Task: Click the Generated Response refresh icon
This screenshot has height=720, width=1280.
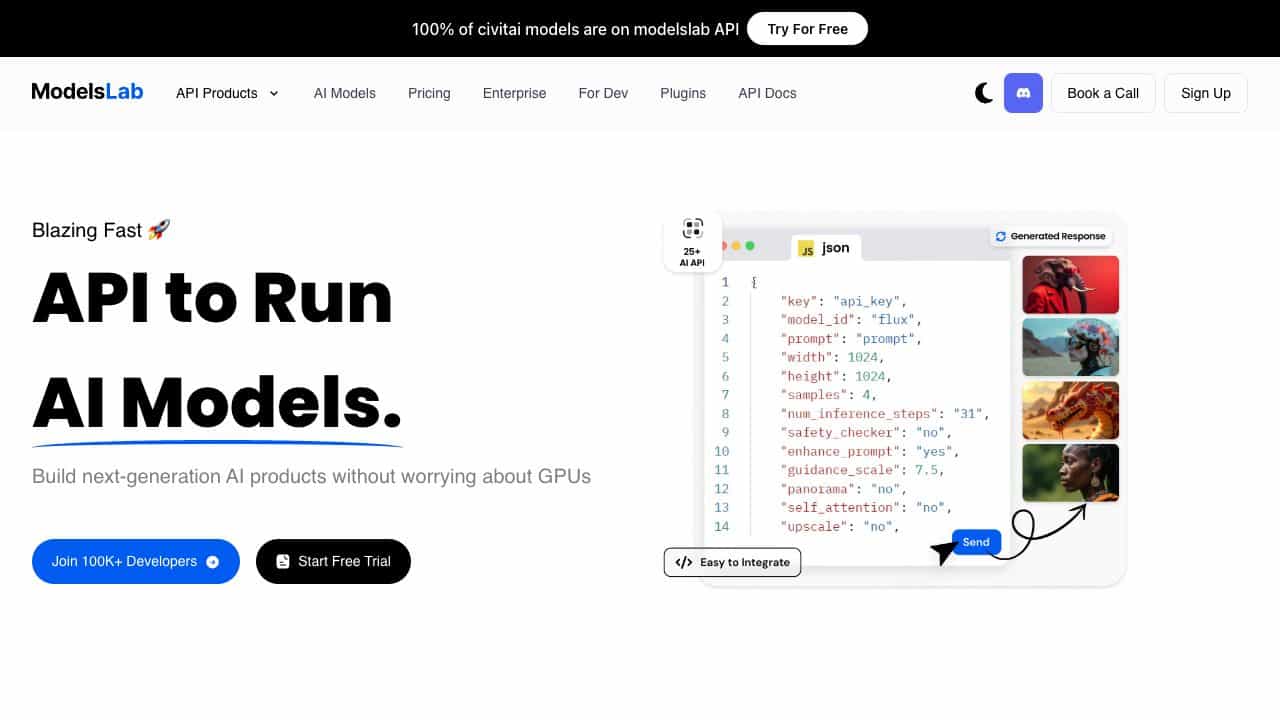Action: 1001,236
